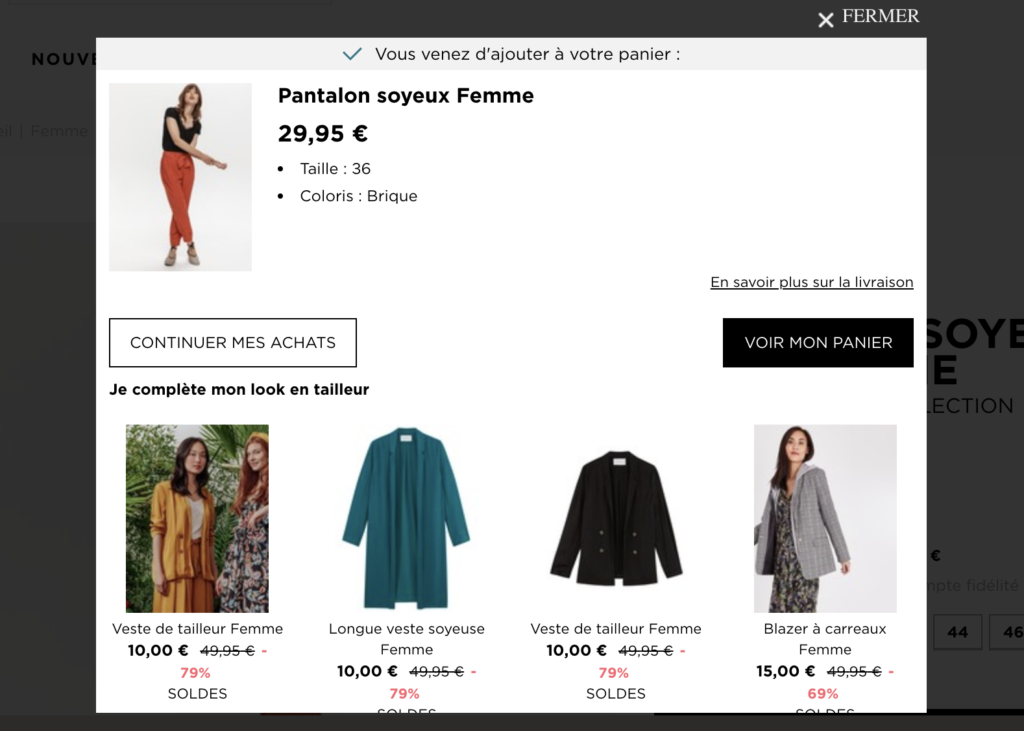Viewport: 1024px width, 731px height.
Task: Click product name under the yellow jacket
Action: [x=197, y=629]
